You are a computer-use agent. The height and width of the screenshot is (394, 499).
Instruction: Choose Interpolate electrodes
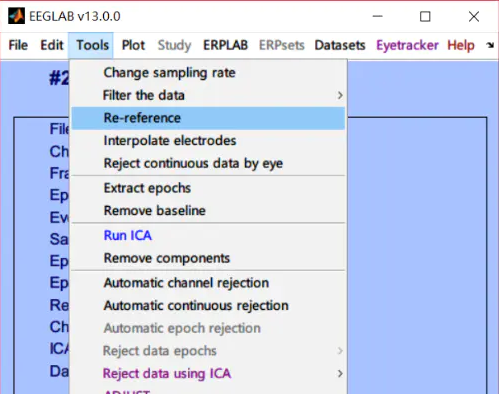pyautogui.click(x=208, y=141)
